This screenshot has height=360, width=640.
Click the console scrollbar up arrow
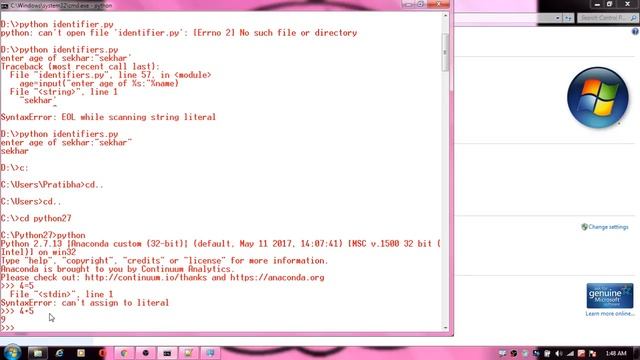[x=445, y=16]
